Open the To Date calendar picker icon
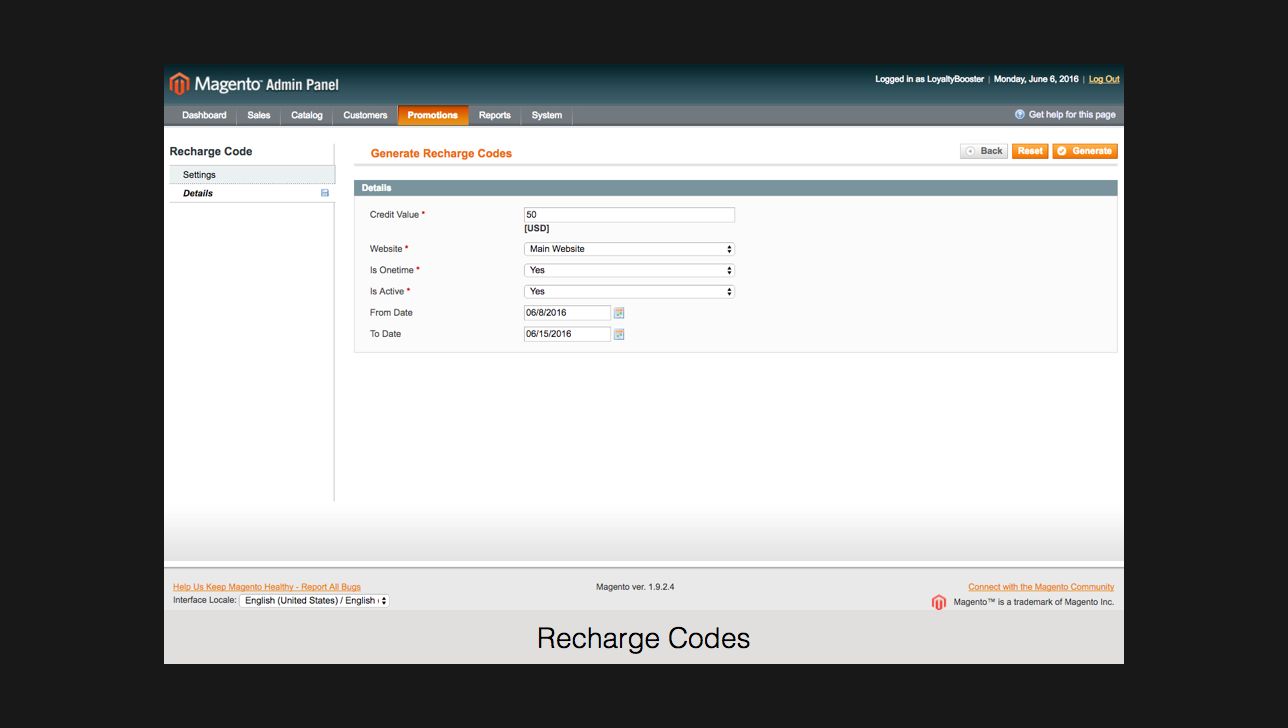This screenshot has height=728, width=1288. 619,334
